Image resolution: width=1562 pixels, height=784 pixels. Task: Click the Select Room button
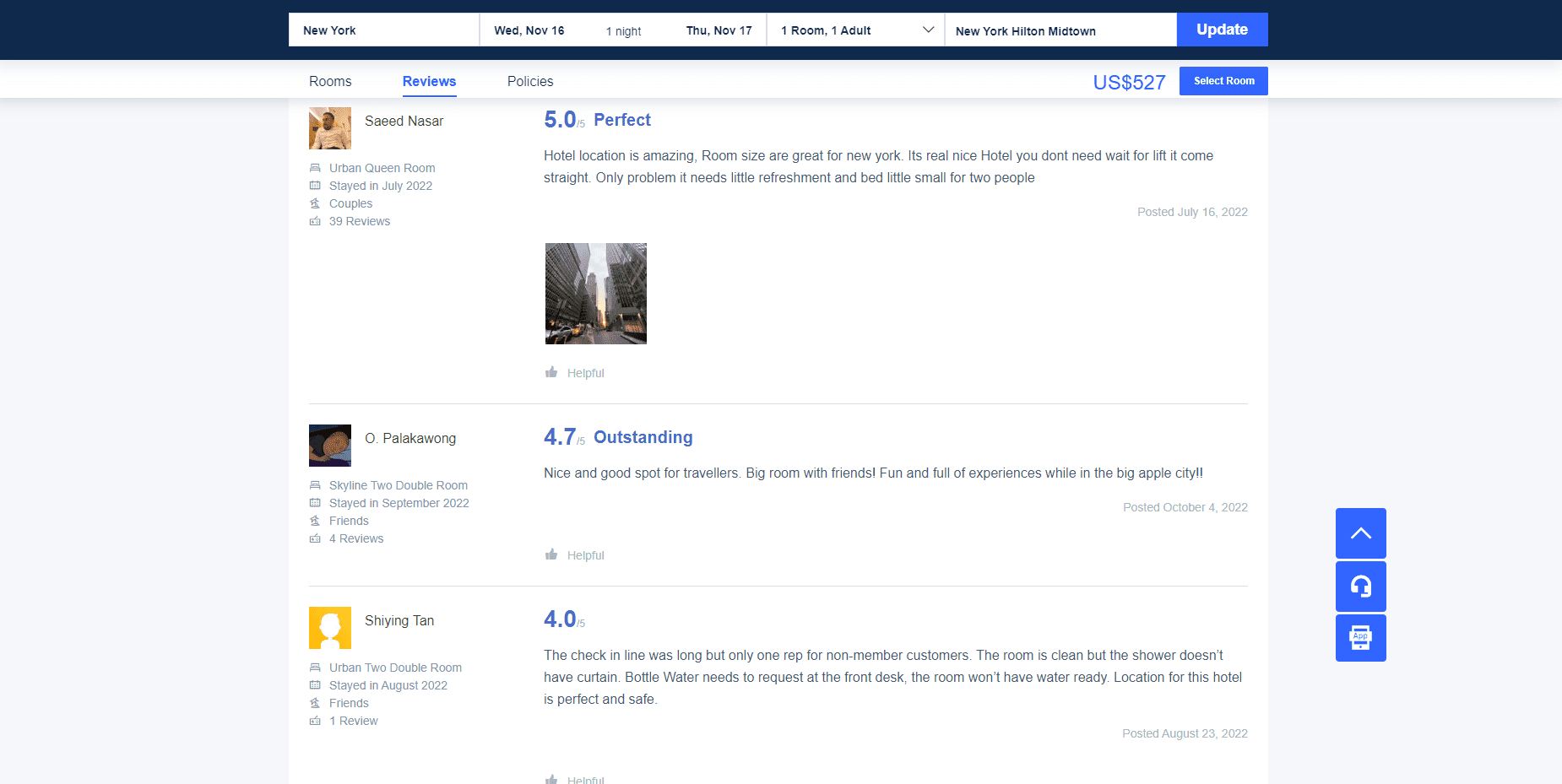coord(1223,80)
